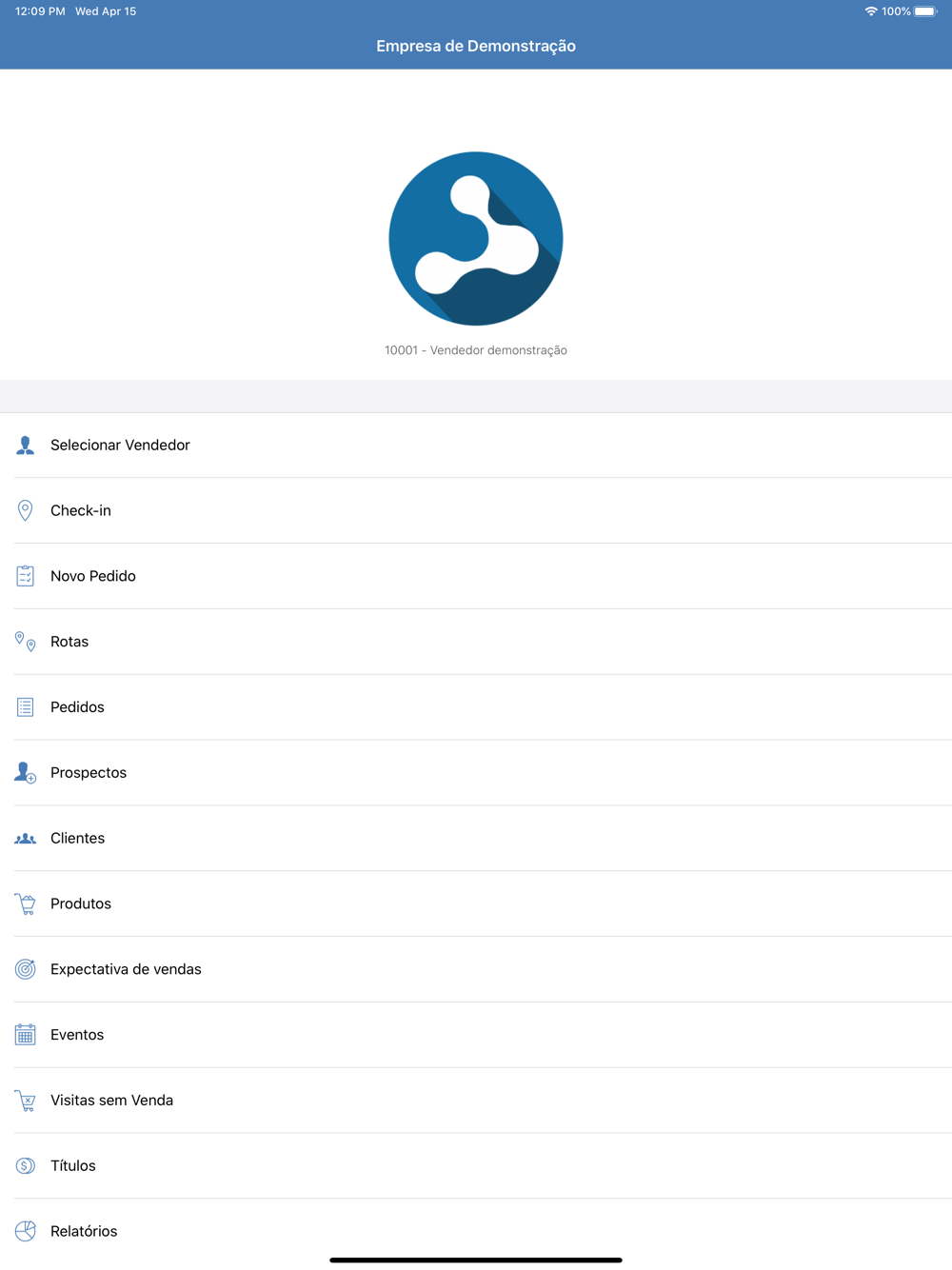Image resolution: width=952 pixels, height=1270 pixels.
Task: Tap the crossed cart icon for Visitas sem Venda
Action: click(26, 1101)
